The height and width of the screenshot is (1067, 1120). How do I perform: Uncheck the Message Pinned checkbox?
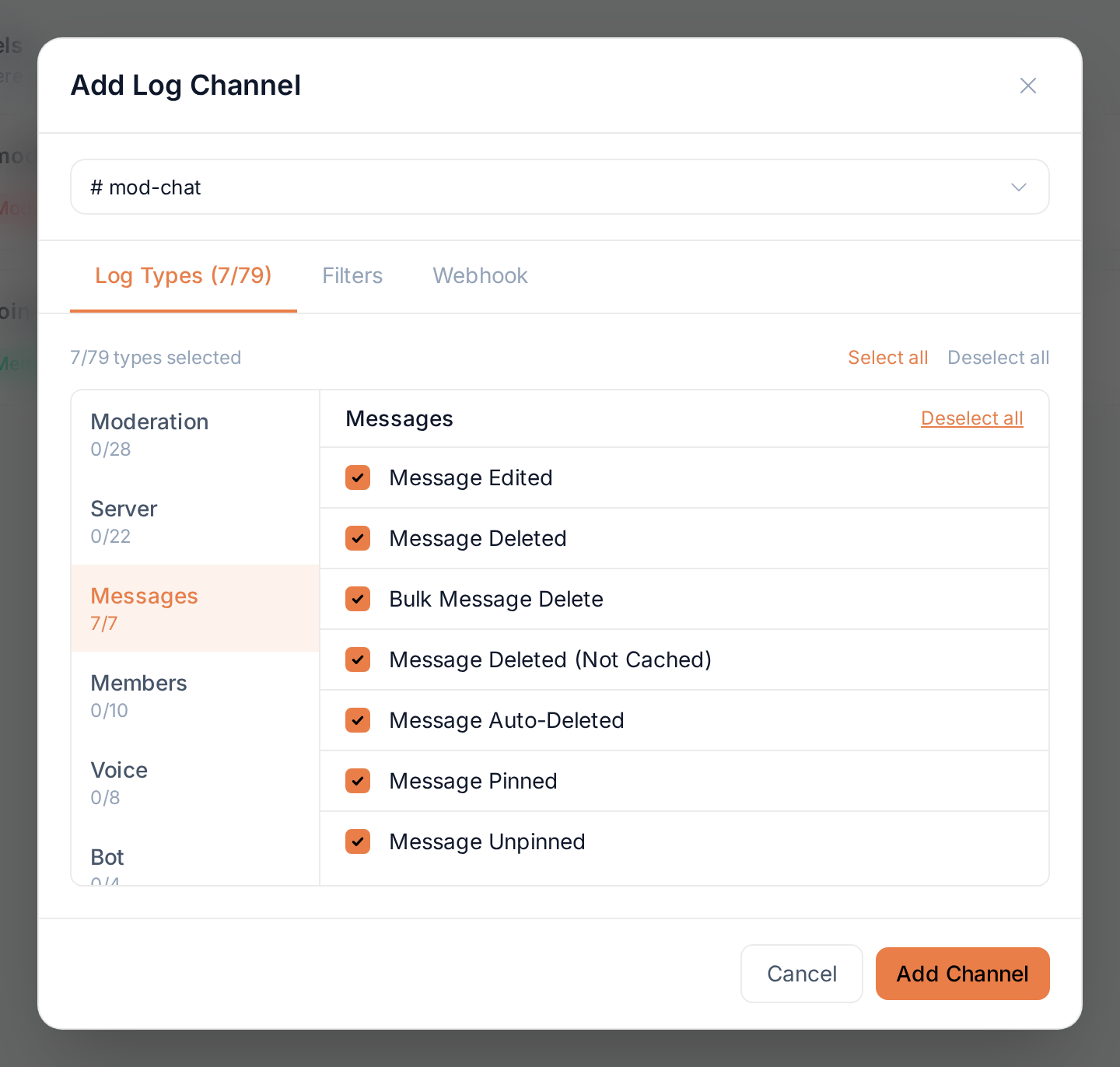click(358, 781)
